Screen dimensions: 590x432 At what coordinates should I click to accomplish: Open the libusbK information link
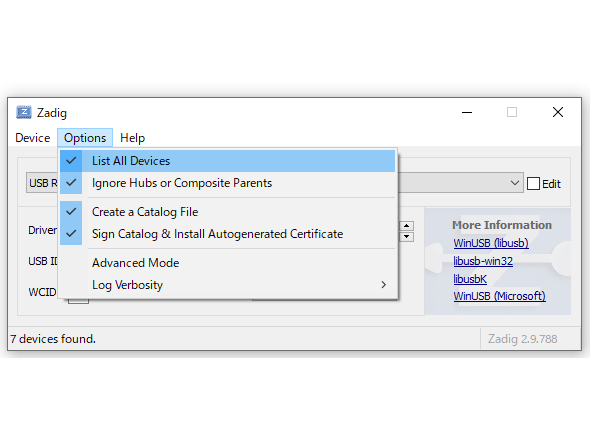(x=470, y=279)
